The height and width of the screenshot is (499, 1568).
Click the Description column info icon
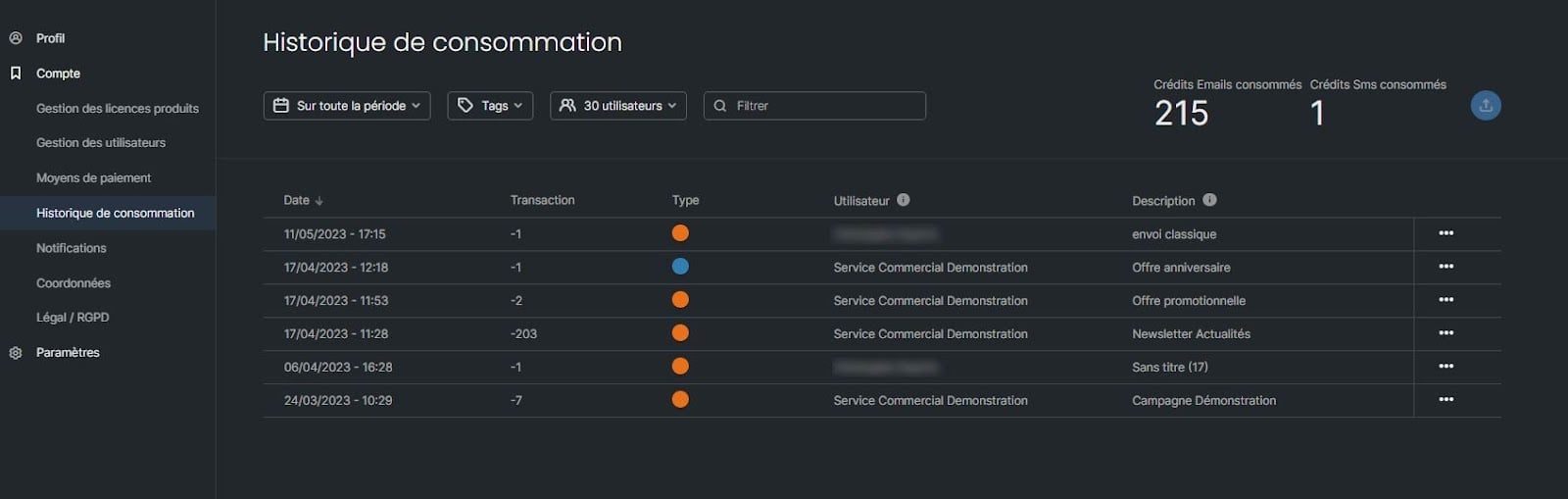coord(1210,200)
